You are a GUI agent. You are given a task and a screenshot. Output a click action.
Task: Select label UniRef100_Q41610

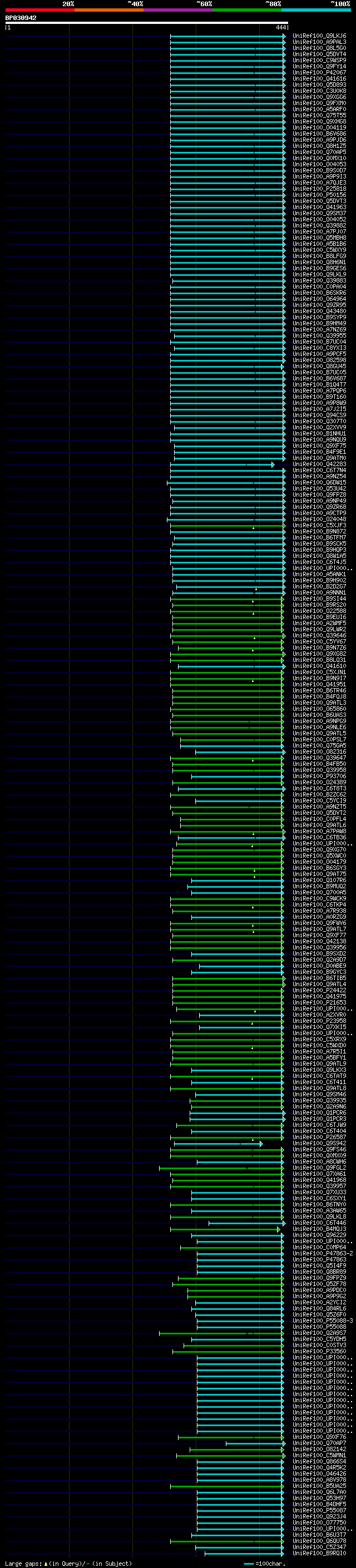(x=319, y=666)
